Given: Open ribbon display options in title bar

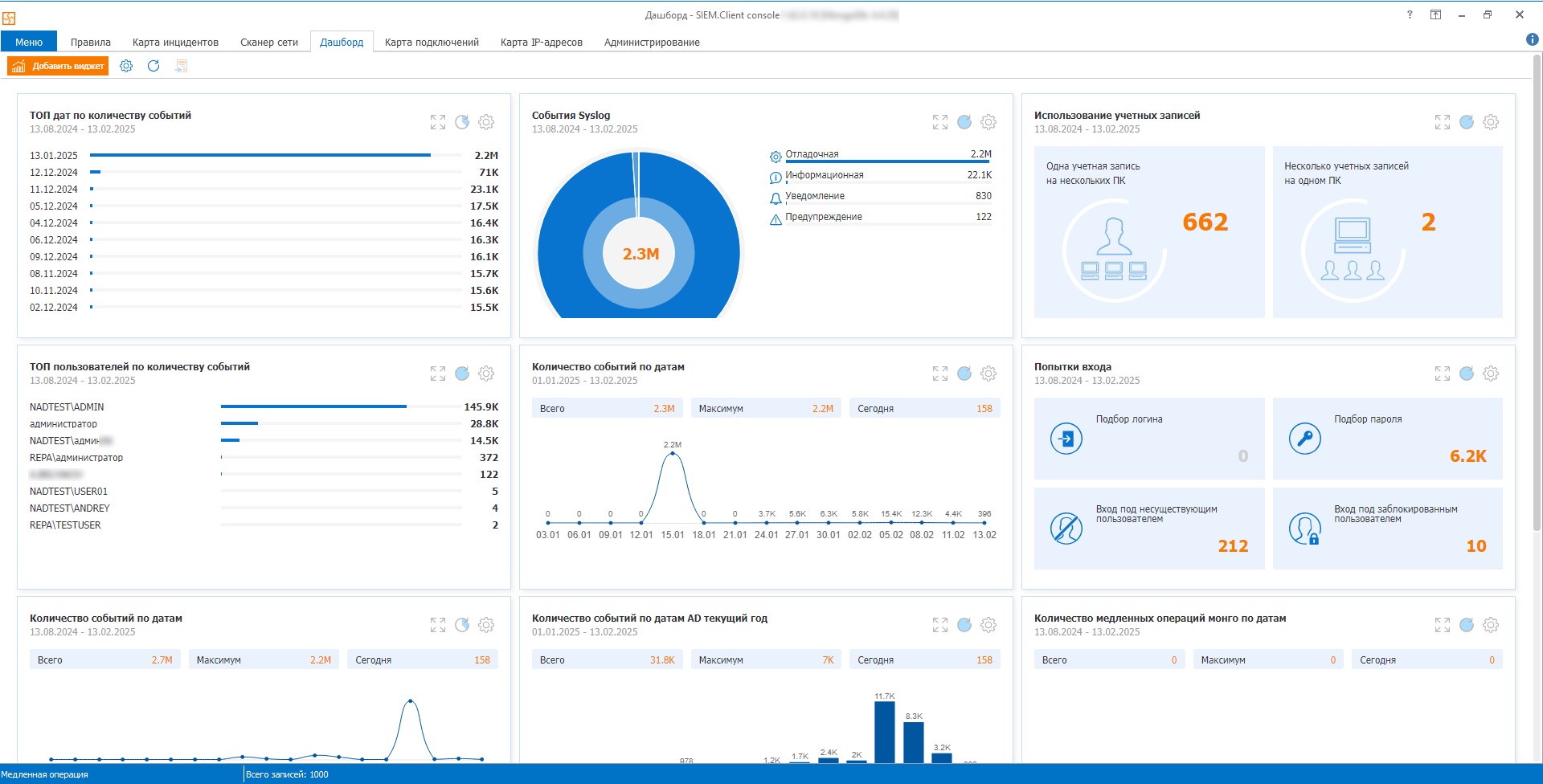Looking at the screenshot, I should (x=1435, y=14).
